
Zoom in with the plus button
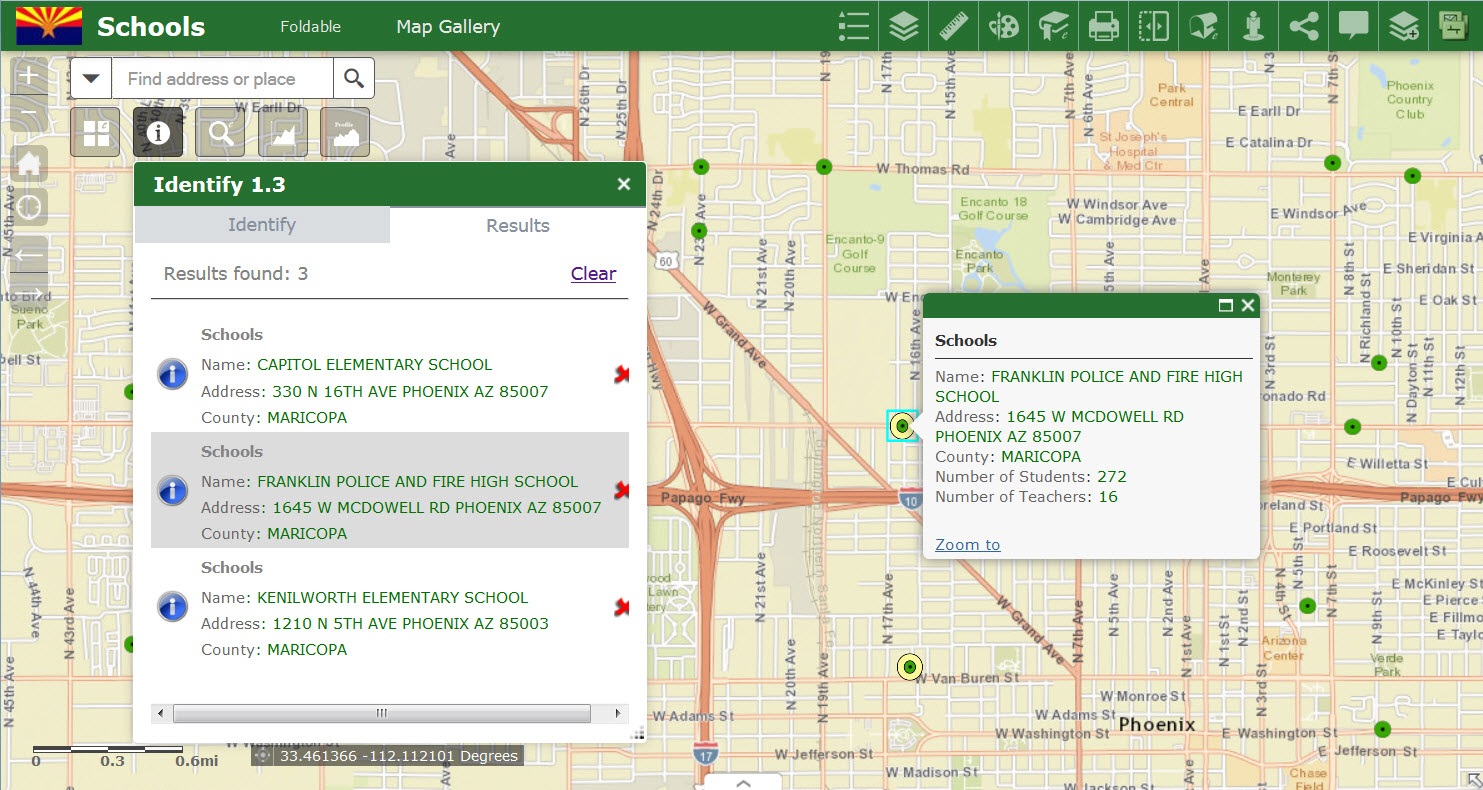coord(29,76)
